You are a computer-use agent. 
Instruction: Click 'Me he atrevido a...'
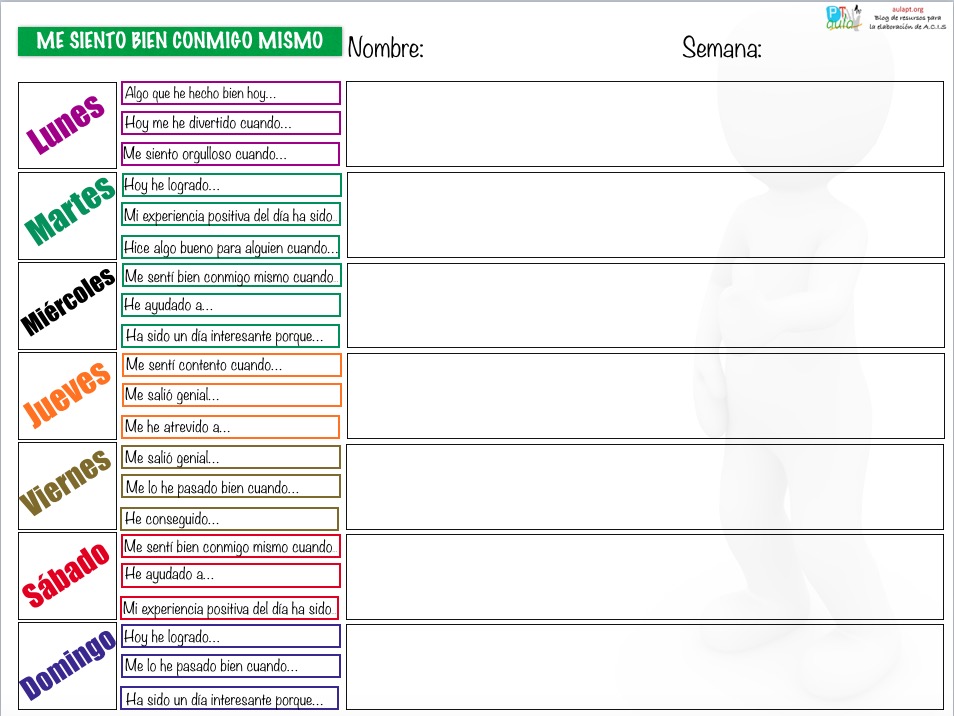[231, 426]
